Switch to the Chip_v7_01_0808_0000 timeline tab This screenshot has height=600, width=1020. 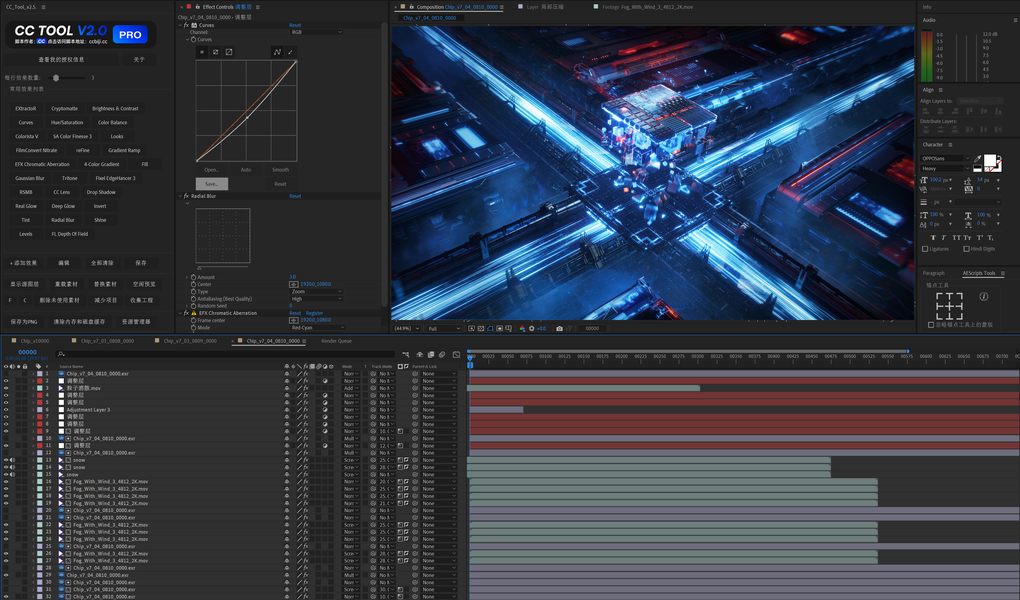click(x=107, y=341)
